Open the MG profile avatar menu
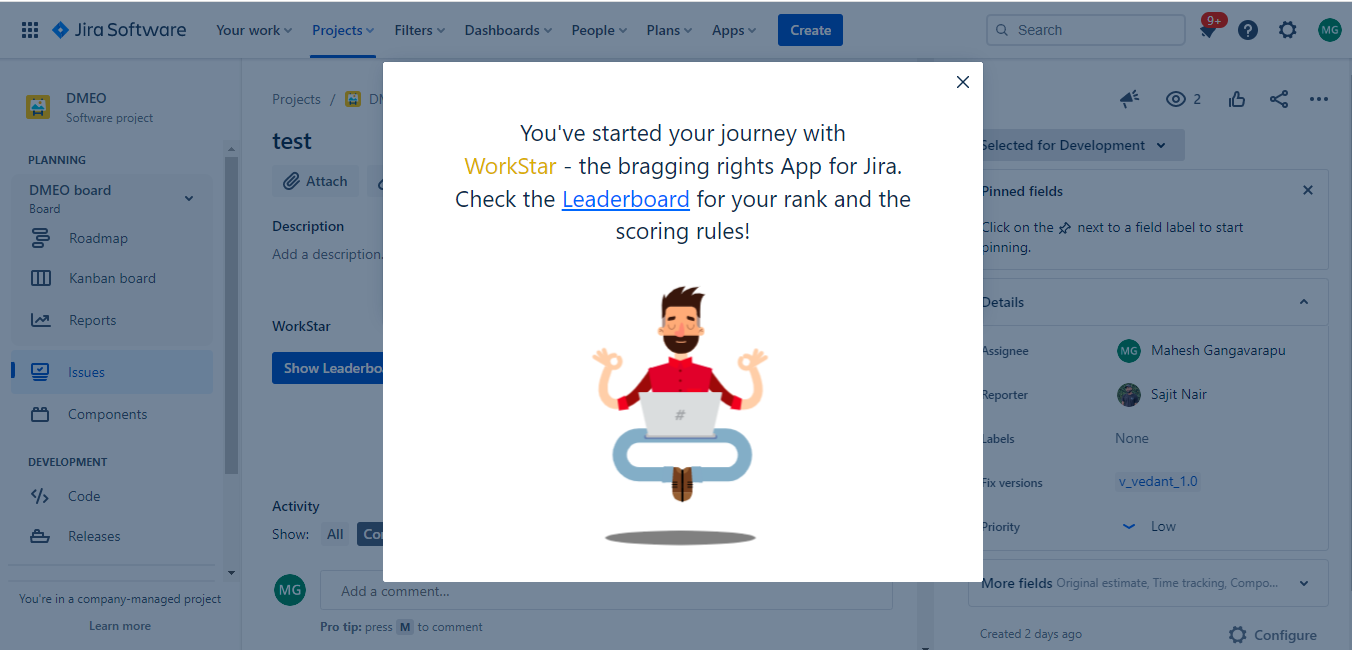The image size is (1352, 650). tap(1329, 30)
